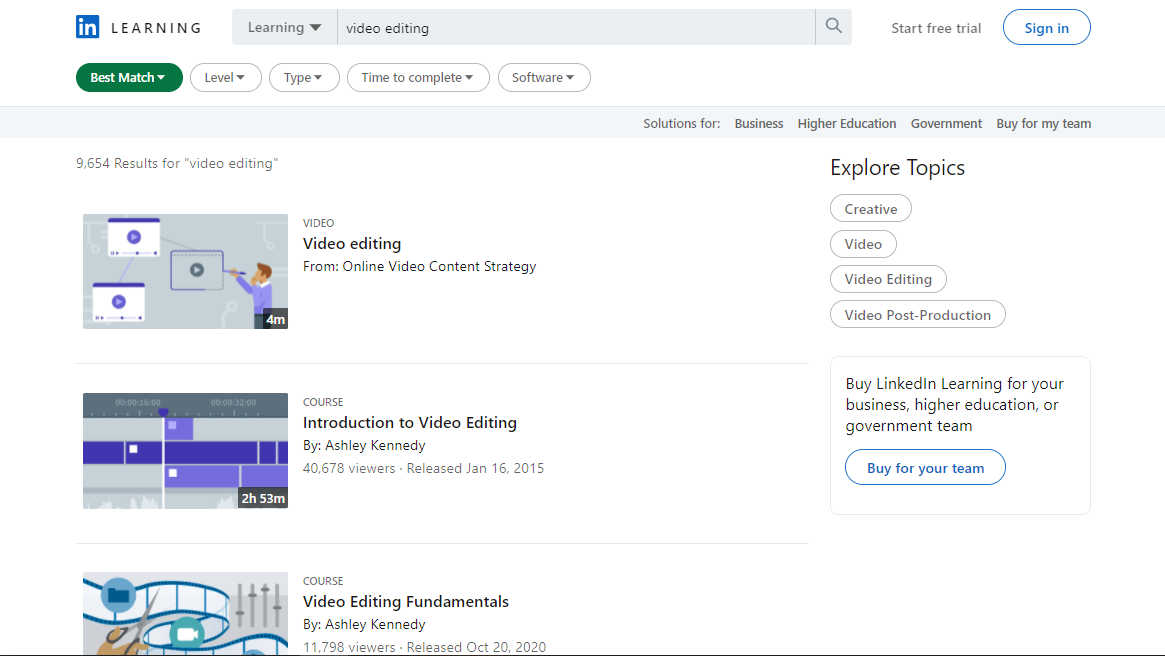Click the LEARNING wordmark text
Screen dimensions: 1165x656
pos(156,28)
